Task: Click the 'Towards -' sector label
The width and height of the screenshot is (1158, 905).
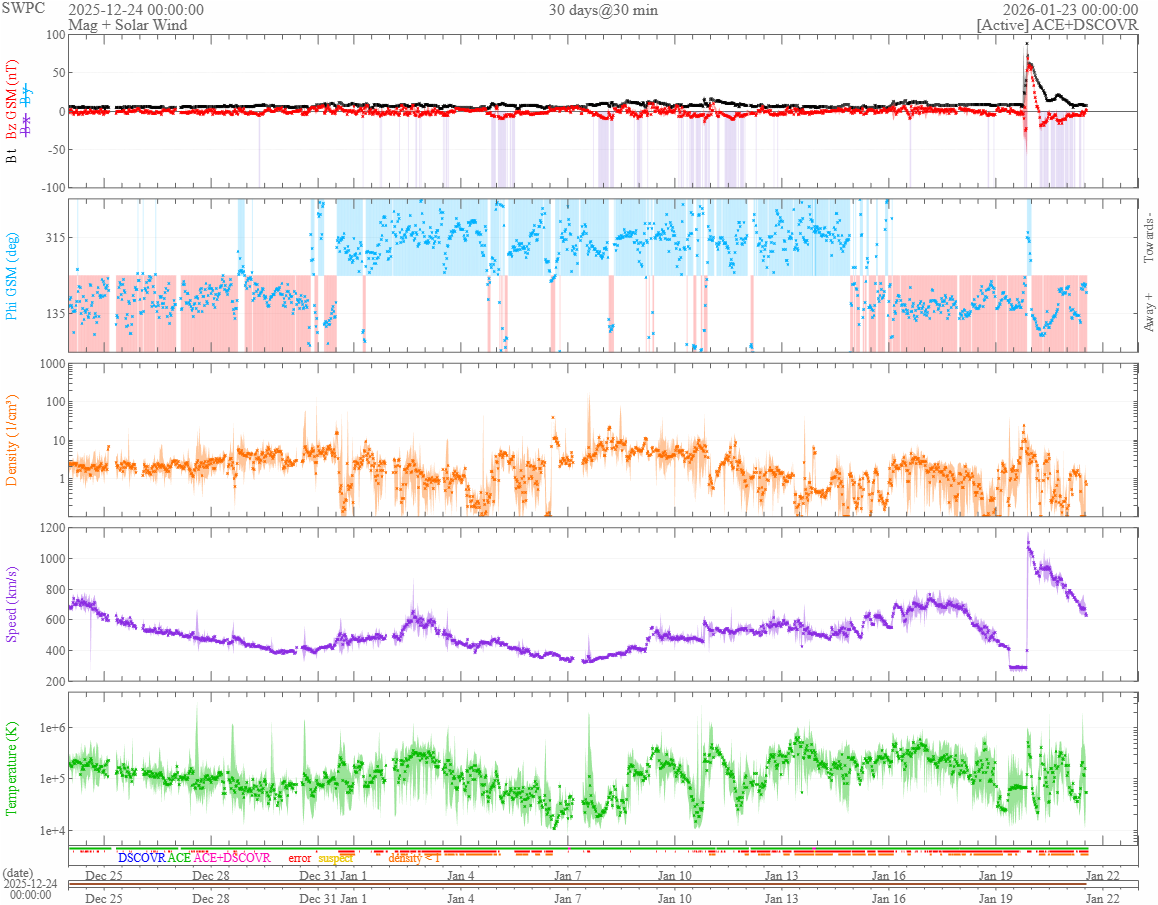Action: pos(1148,239)
